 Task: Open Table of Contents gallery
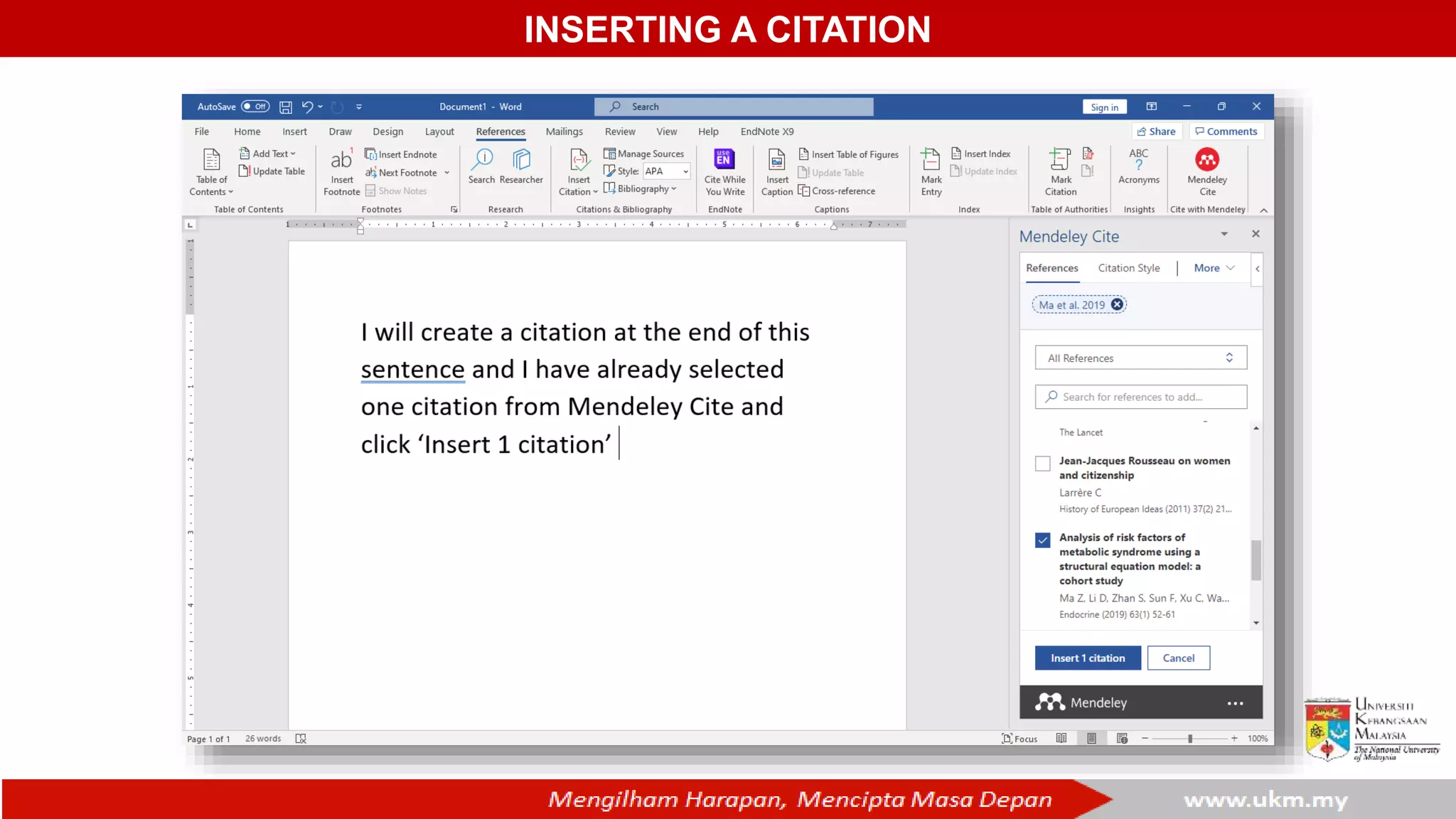(211, 172)
